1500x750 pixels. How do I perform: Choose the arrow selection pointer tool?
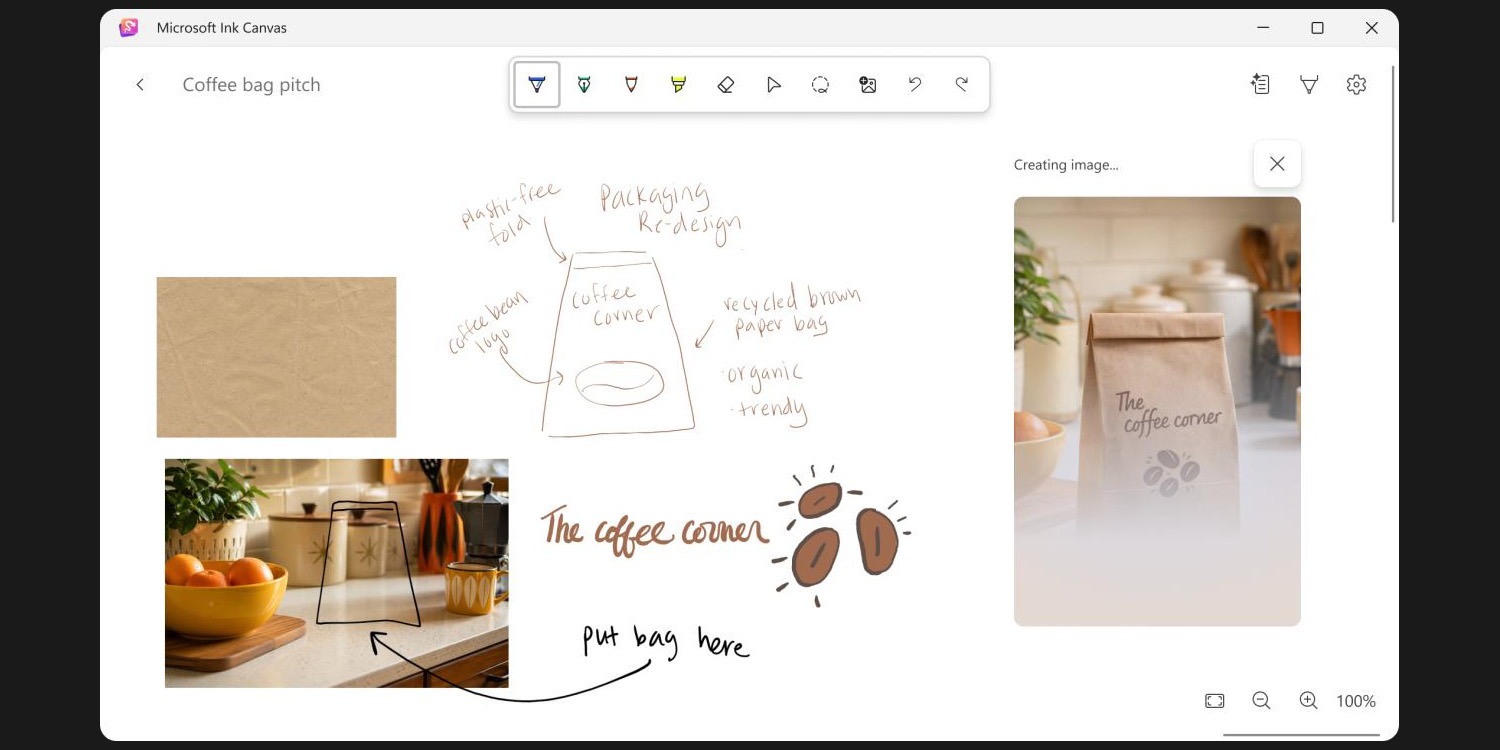coord(773,85)
